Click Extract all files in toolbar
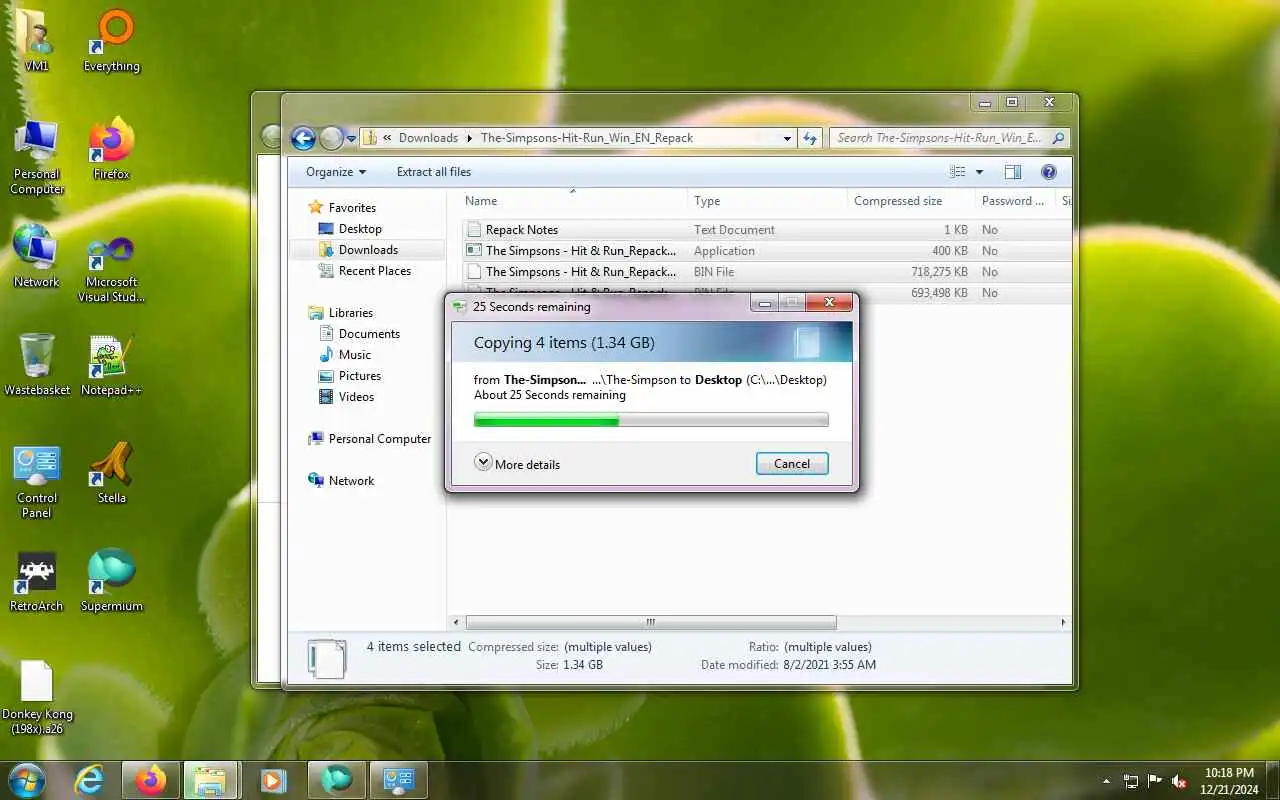 pos(434,172)
